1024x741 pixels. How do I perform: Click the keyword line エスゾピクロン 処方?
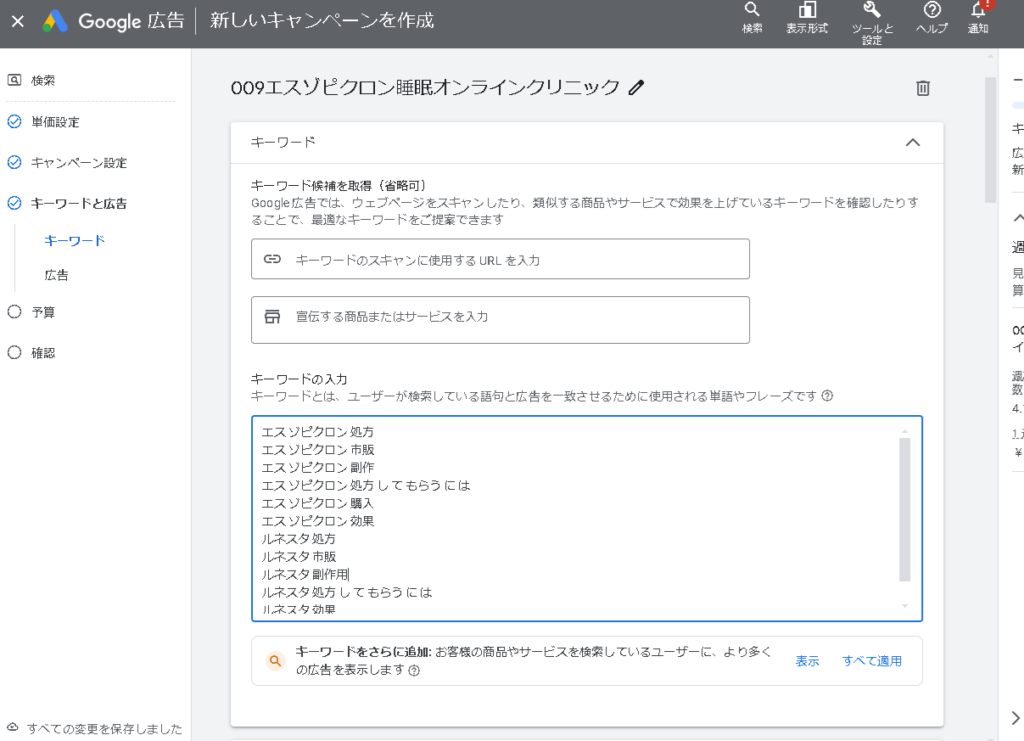(318, 432)
